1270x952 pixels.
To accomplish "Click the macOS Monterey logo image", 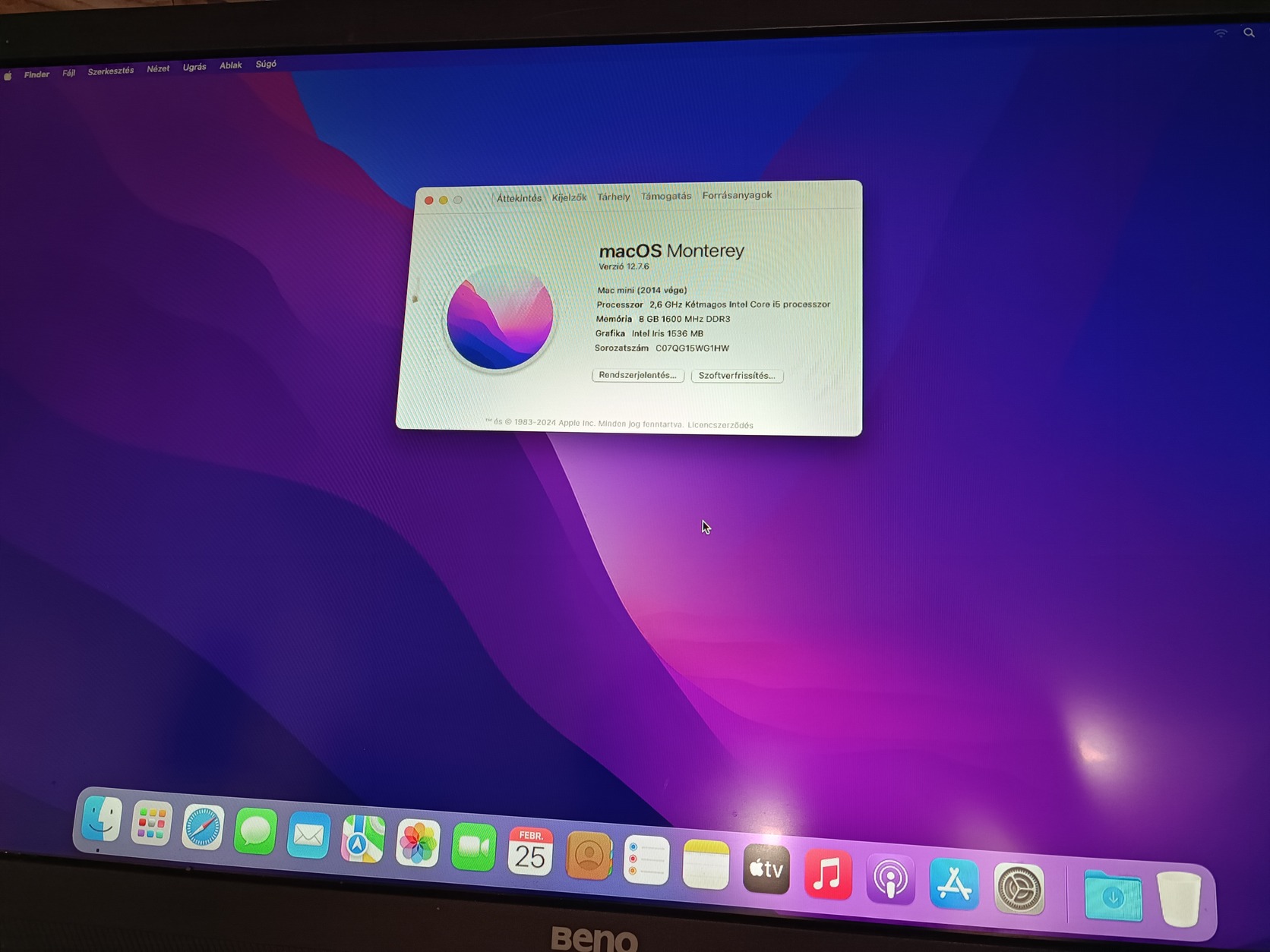I will point(500,317).
